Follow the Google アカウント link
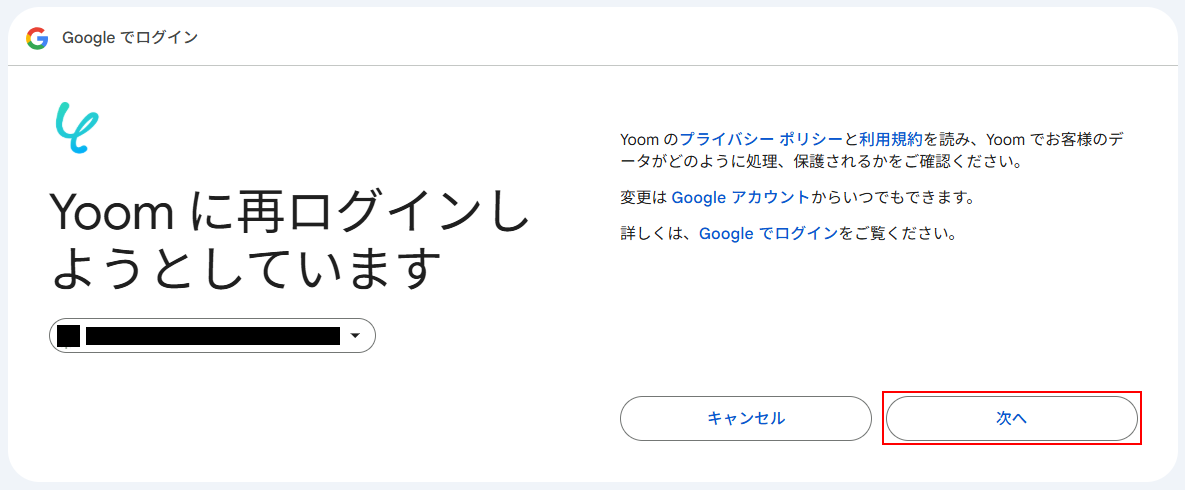This screenshot has width=1185, height=490. click(740, 197)
